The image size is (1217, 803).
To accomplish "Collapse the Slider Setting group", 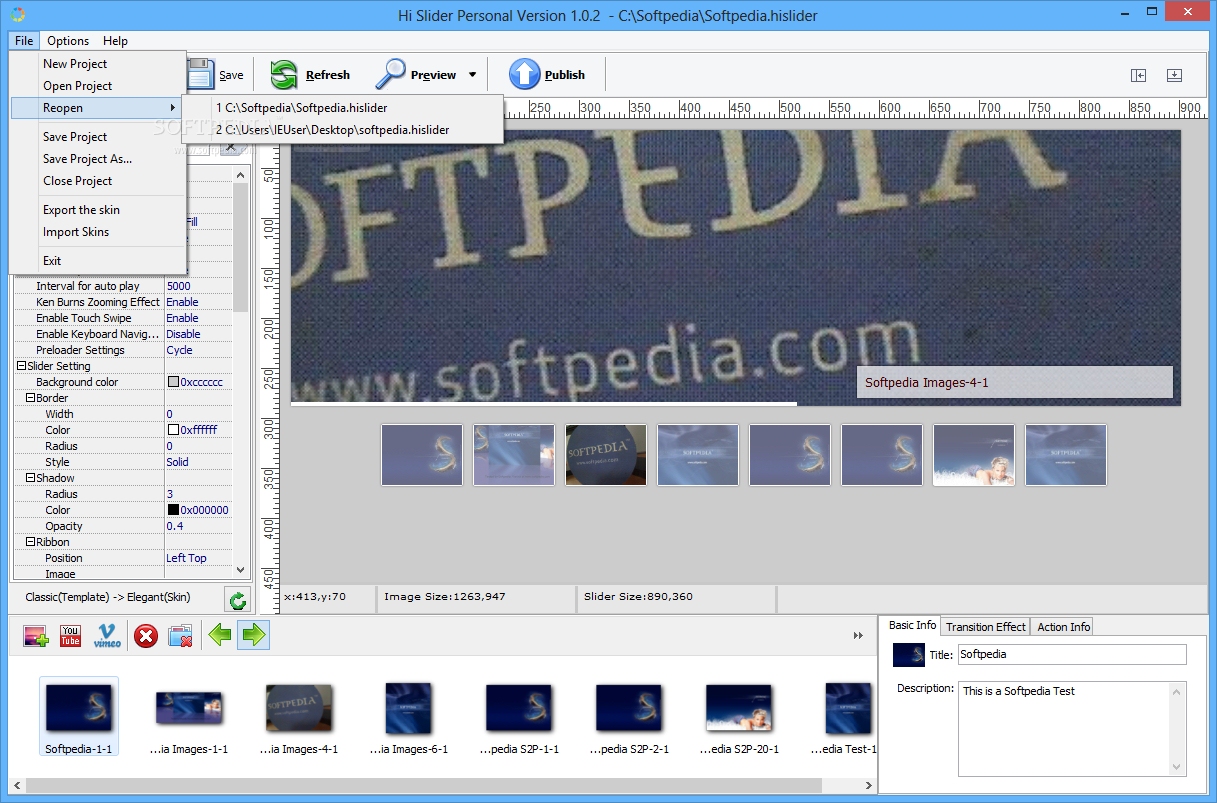I will pos(21,366).
